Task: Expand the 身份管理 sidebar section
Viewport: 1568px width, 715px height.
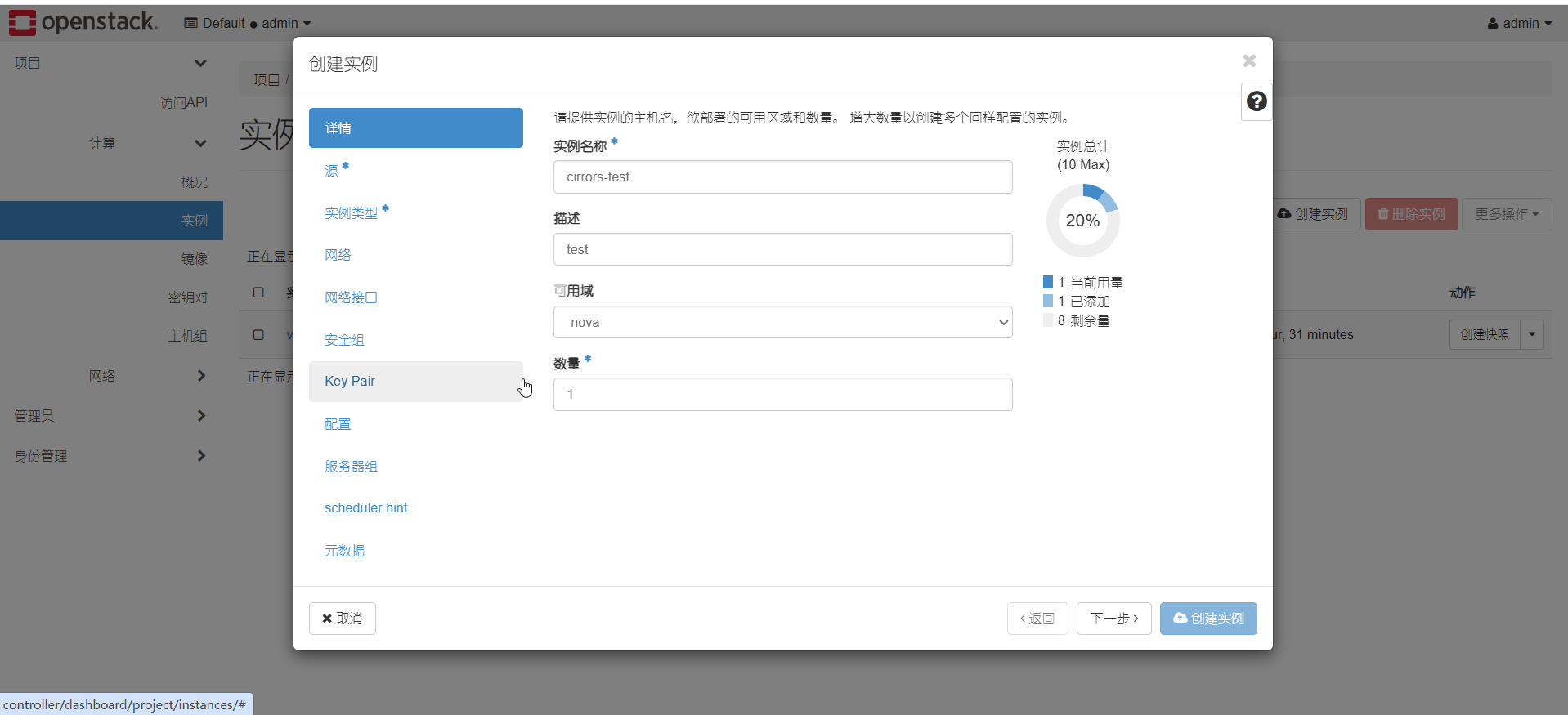Action: (x=111, y=456)
